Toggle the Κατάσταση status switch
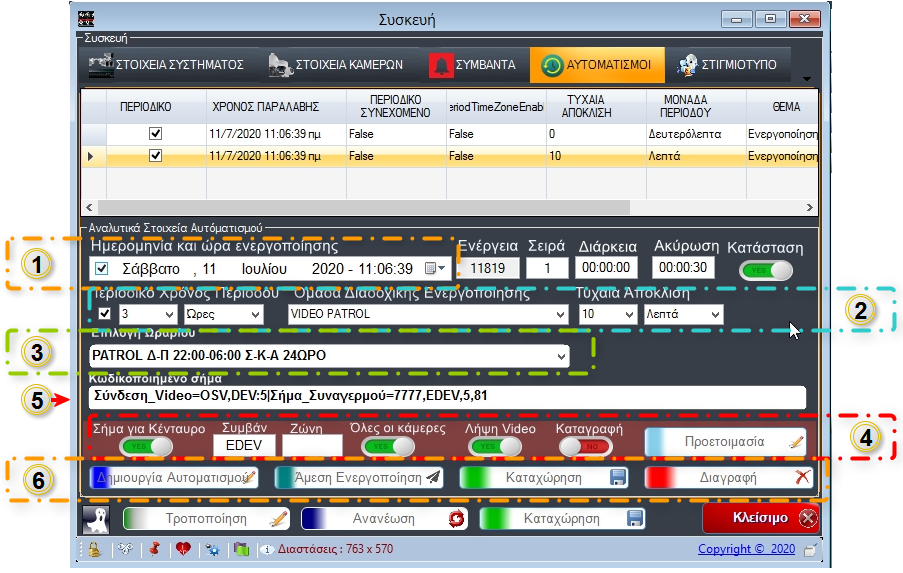The width and height of the screenshot is (903, 573). tap(765, 270)
